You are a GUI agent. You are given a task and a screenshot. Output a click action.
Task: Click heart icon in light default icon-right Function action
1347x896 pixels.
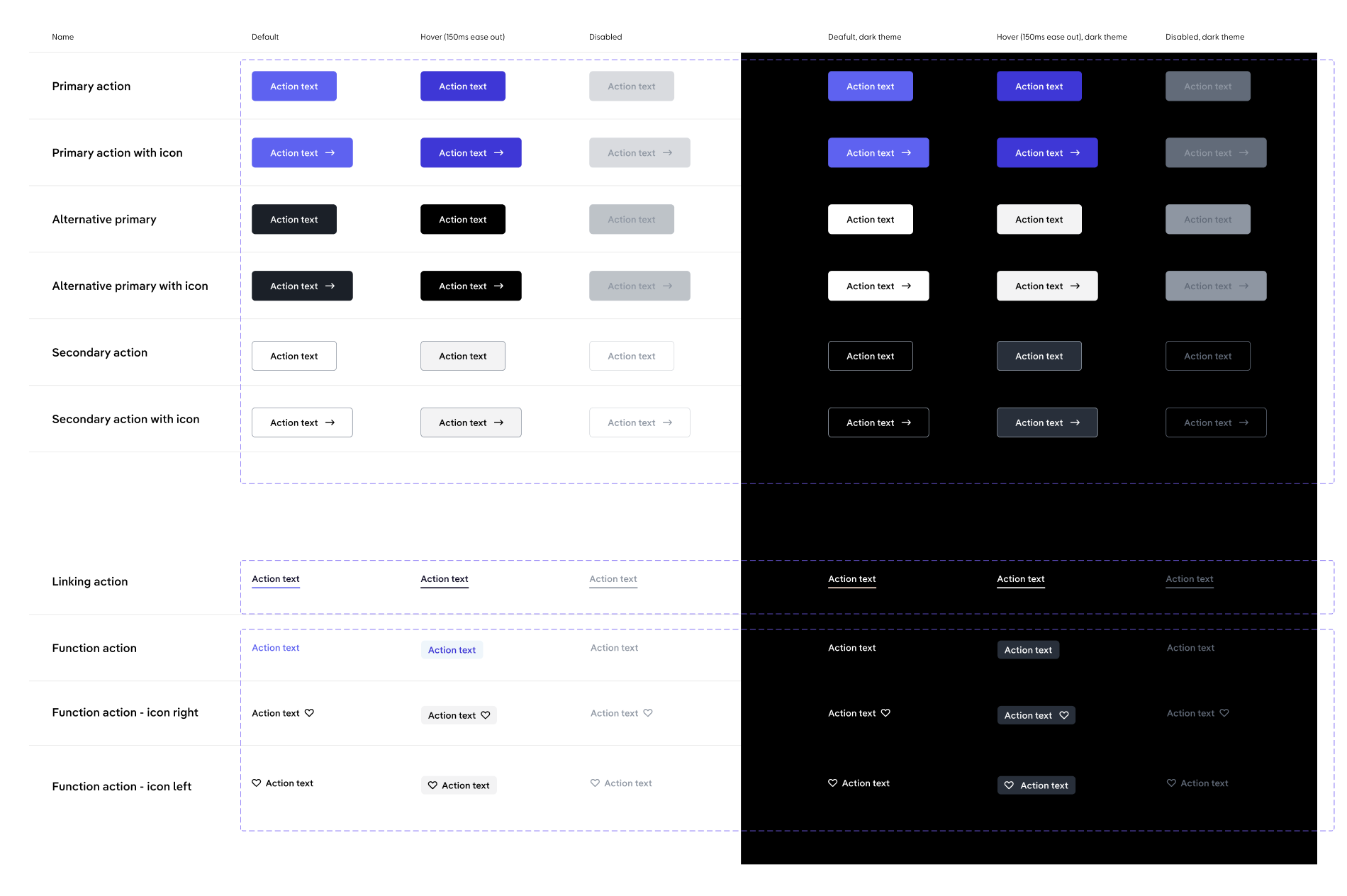(309, 713)
